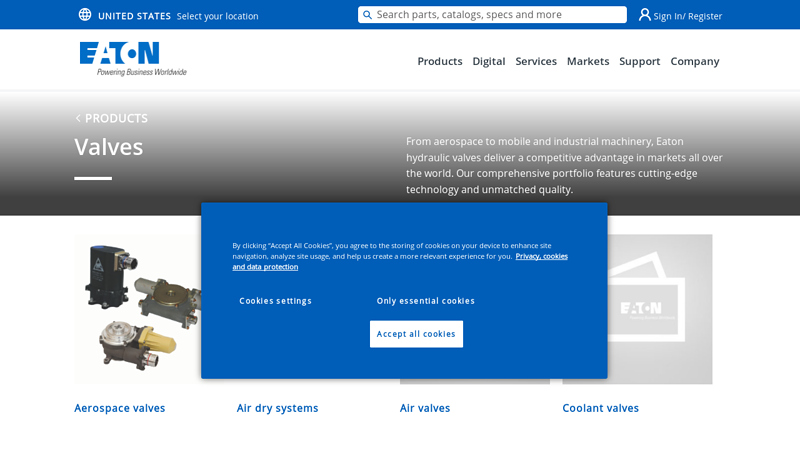Open the Markets menu
This screenshot has height=450, width=800.
pos(588,61)
